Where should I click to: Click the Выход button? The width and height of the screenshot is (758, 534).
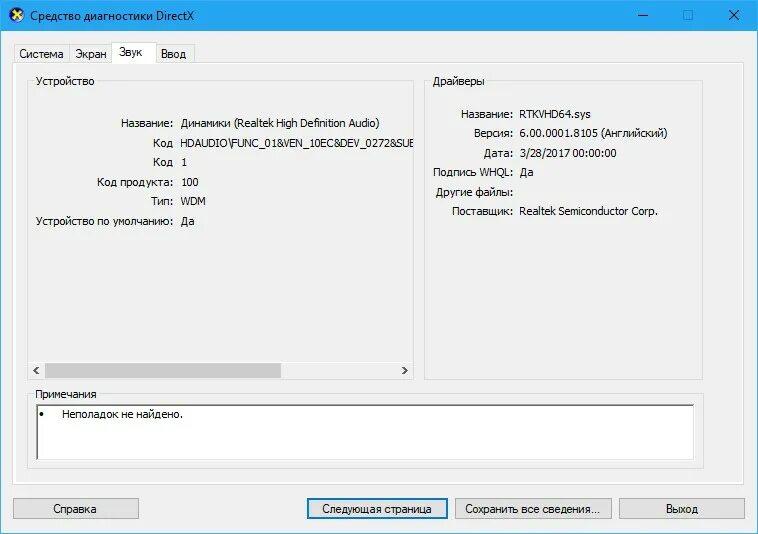click(682, 508)
